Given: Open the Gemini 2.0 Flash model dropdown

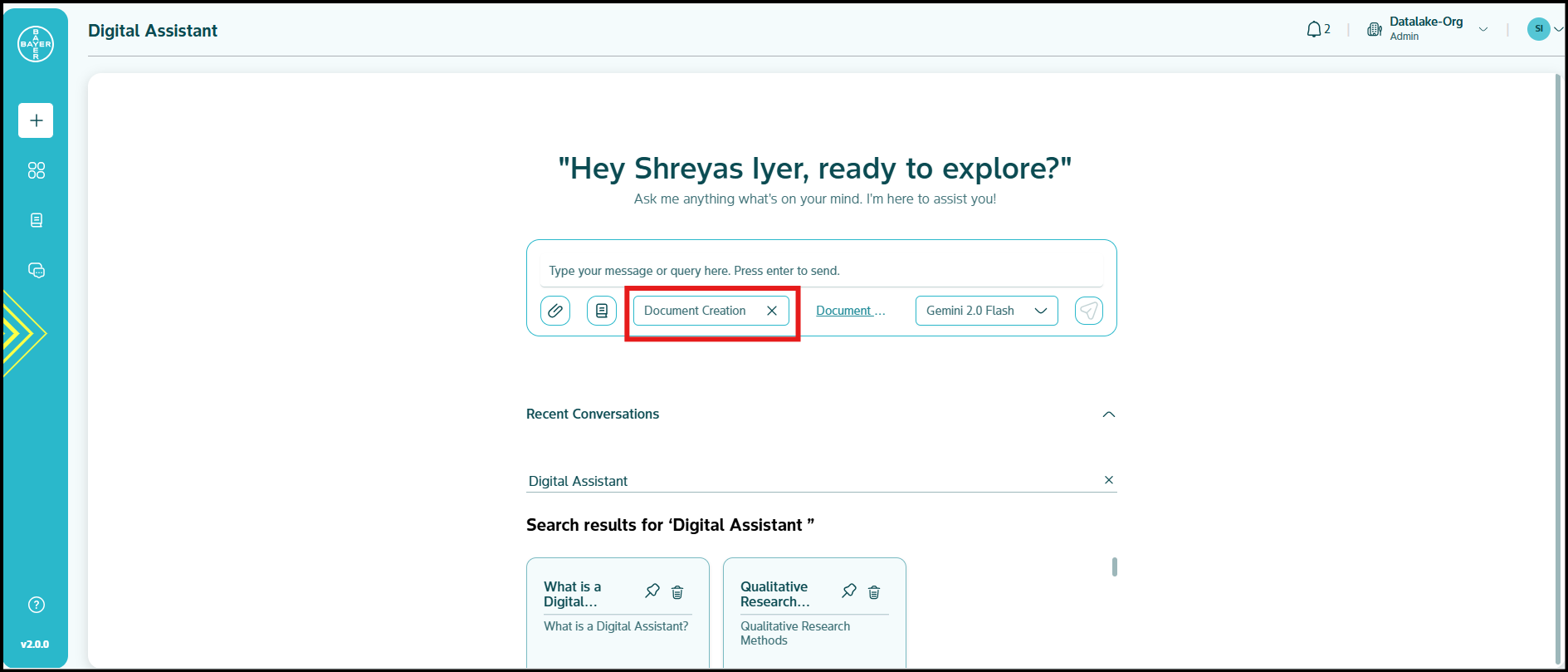Looking at the screenshot, I should [x=986, y=311].
